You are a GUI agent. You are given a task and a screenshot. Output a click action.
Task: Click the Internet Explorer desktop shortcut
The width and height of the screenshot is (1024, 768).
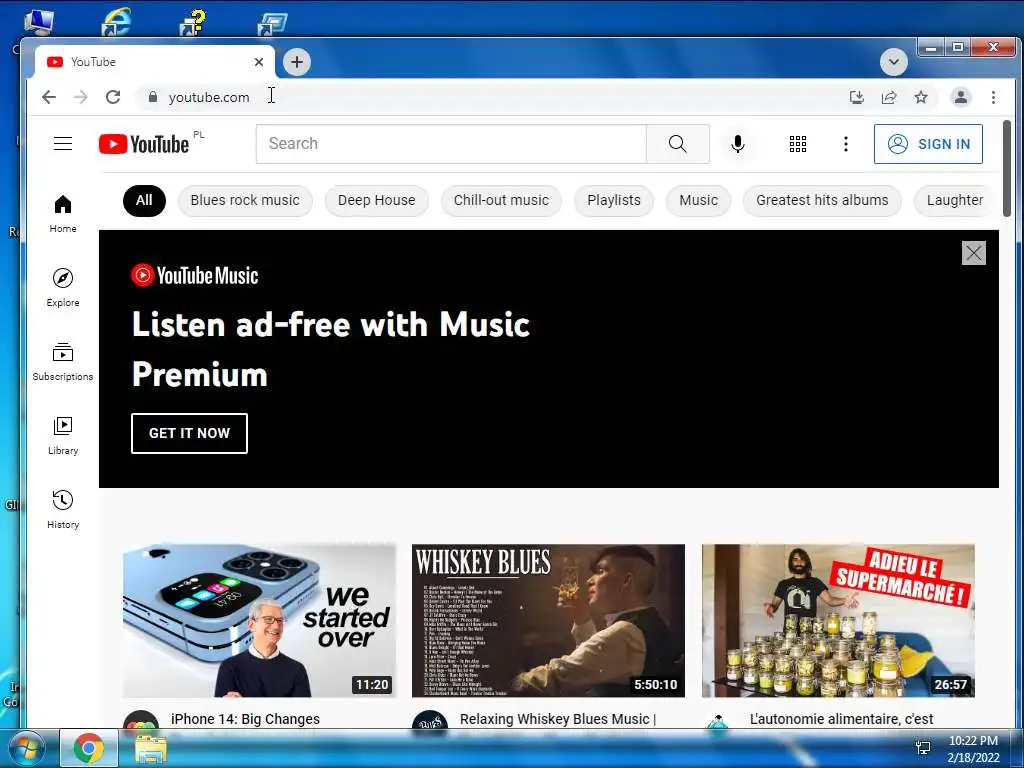pos(115,22)
